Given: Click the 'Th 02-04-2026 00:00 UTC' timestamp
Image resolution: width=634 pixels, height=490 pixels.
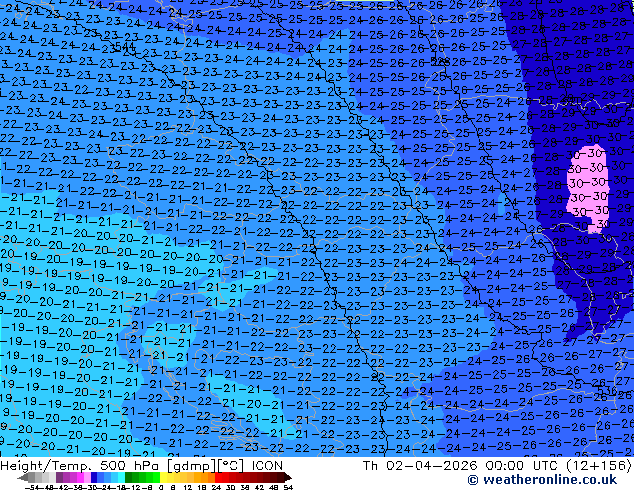Looking at the screenshot, I should point(461,466).
